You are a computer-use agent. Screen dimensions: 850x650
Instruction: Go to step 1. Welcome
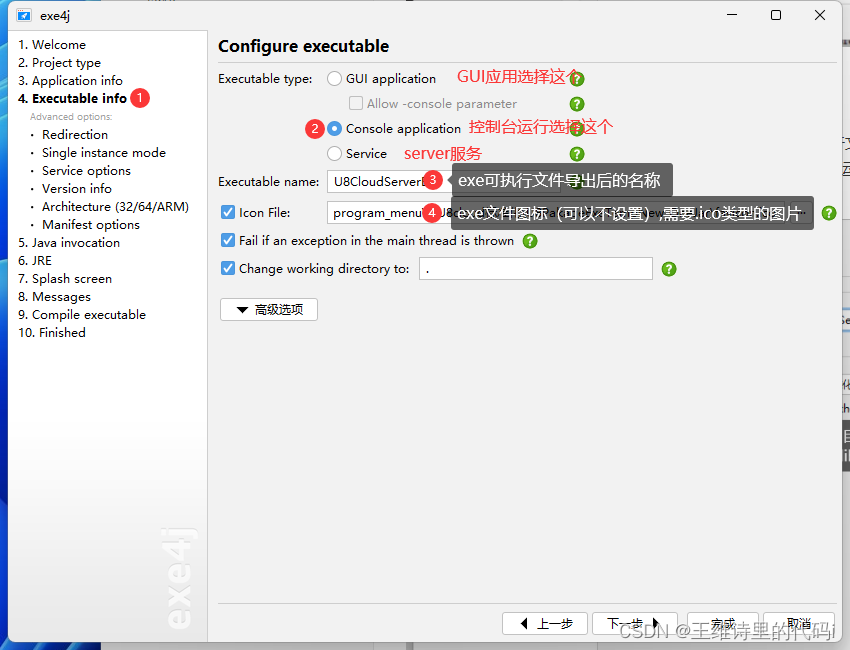pos(52,44)
